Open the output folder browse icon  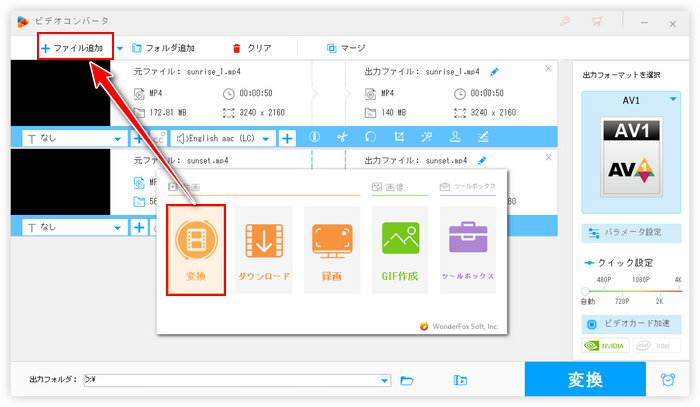pyautogui.click(x=407, y=380)
